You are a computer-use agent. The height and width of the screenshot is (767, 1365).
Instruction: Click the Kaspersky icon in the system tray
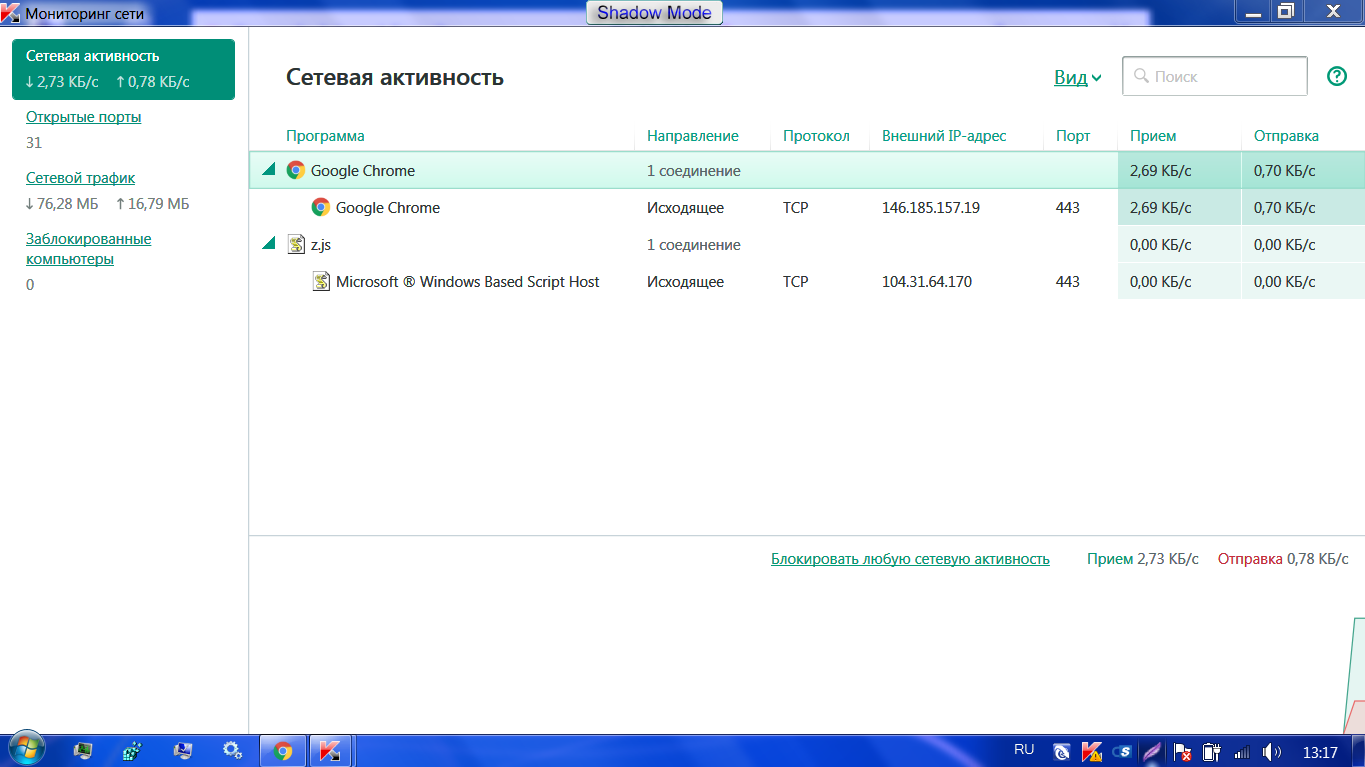1092,751
